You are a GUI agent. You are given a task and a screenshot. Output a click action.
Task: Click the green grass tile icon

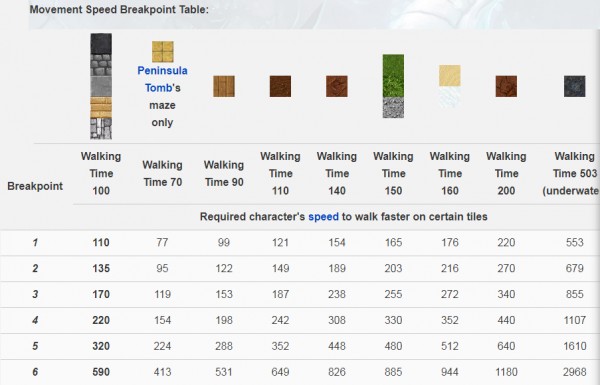point(393,75)
